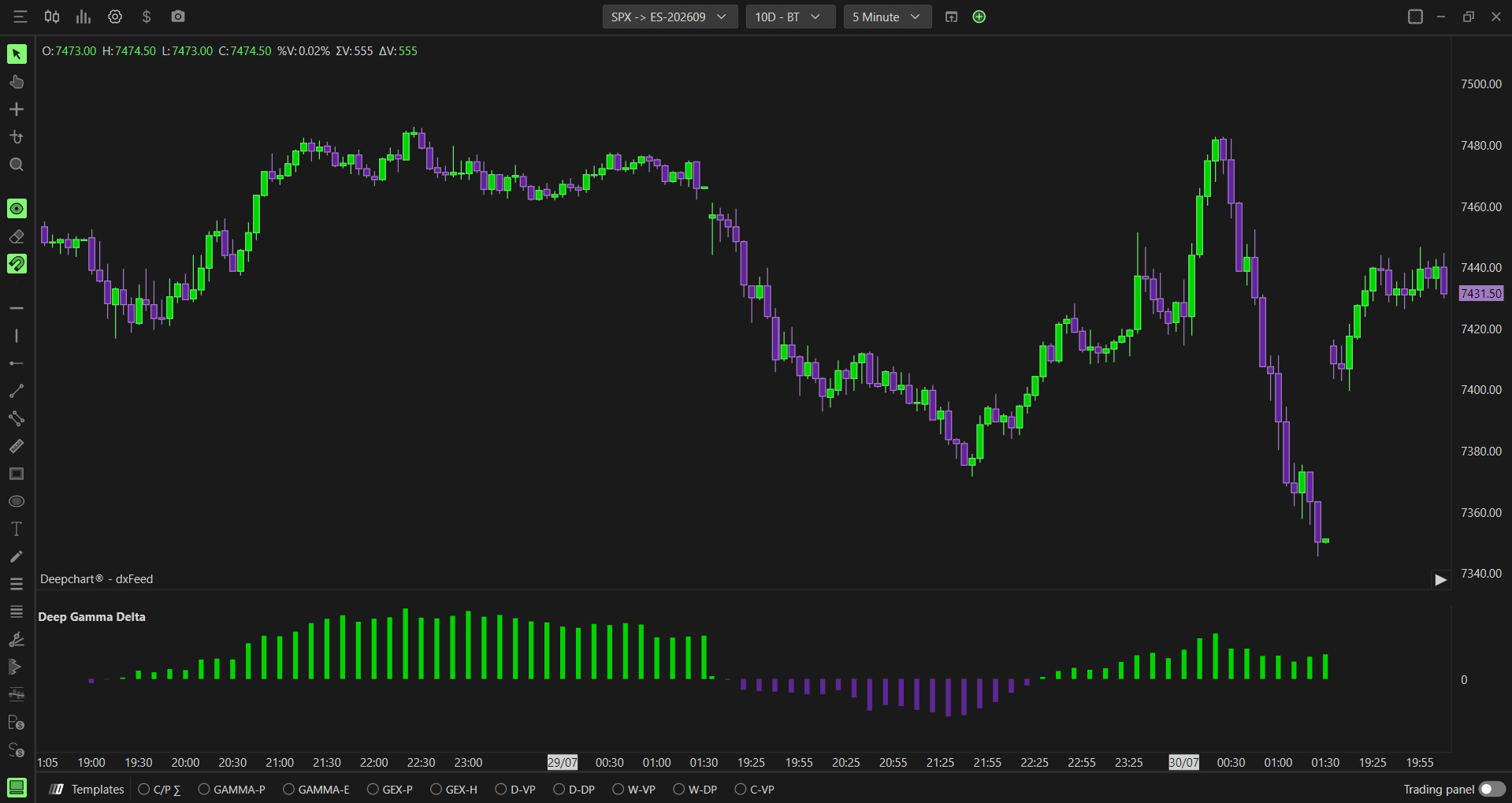1512x803 pixels.
Task: Select the rectangle drawing tool
Action: (17, 474)
